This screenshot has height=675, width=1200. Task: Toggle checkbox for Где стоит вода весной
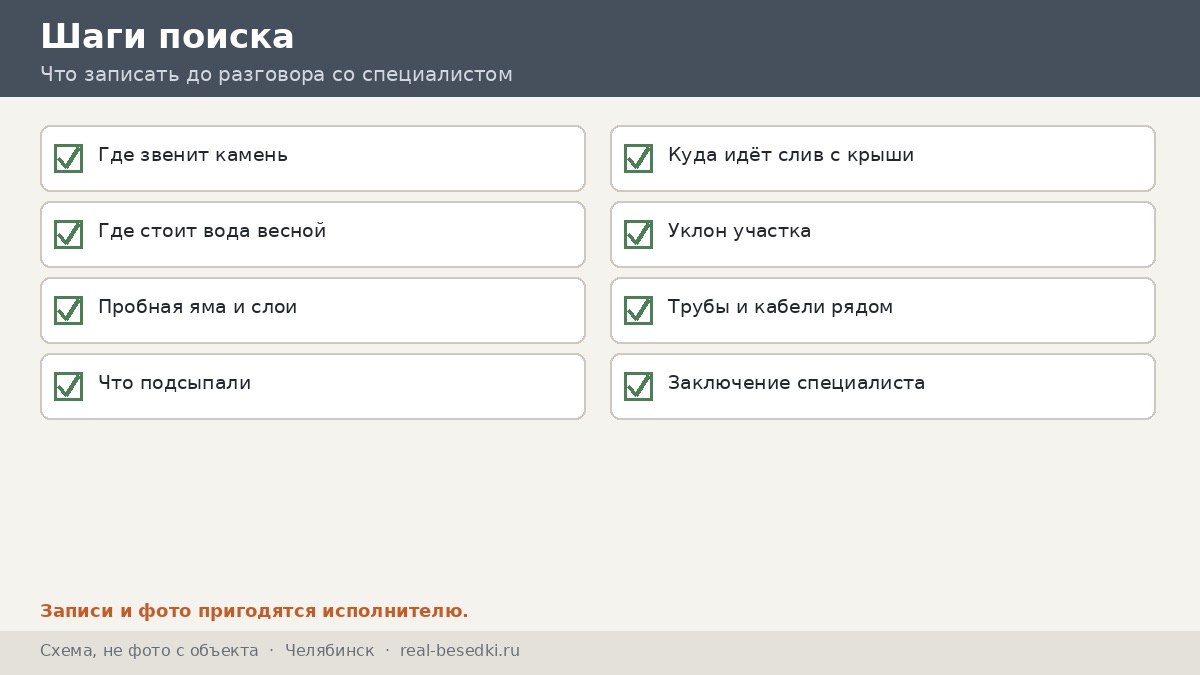coord(68,234)
